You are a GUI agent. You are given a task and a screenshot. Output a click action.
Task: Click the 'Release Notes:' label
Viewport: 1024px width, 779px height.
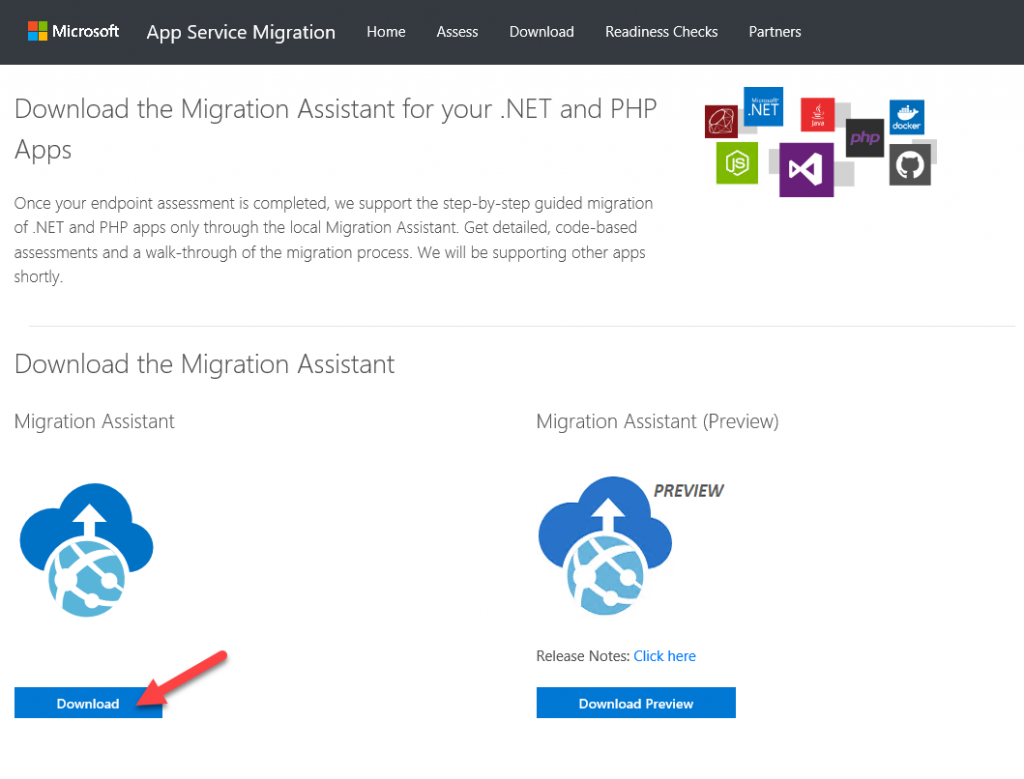pos(583,656)
